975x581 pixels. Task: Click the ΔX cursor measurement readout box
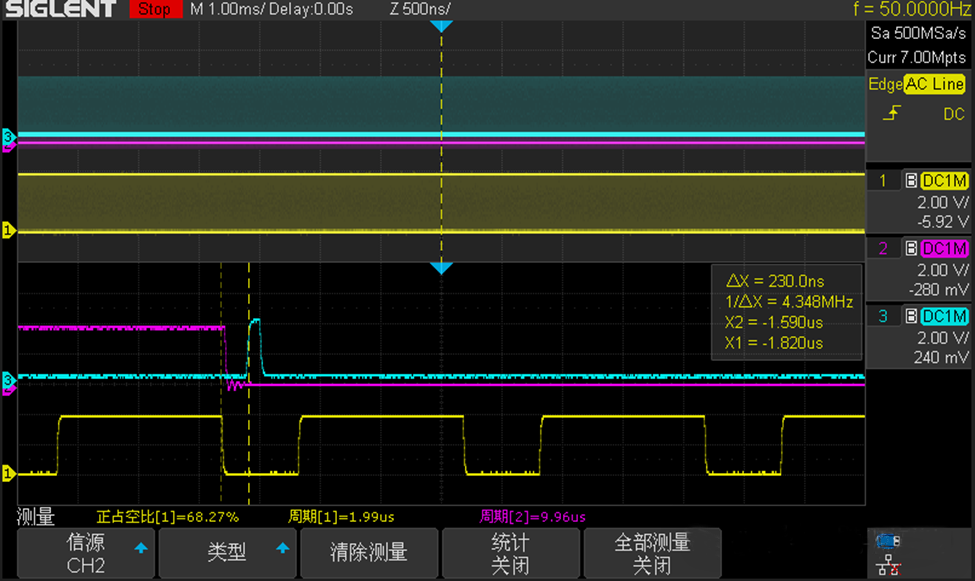785,311
